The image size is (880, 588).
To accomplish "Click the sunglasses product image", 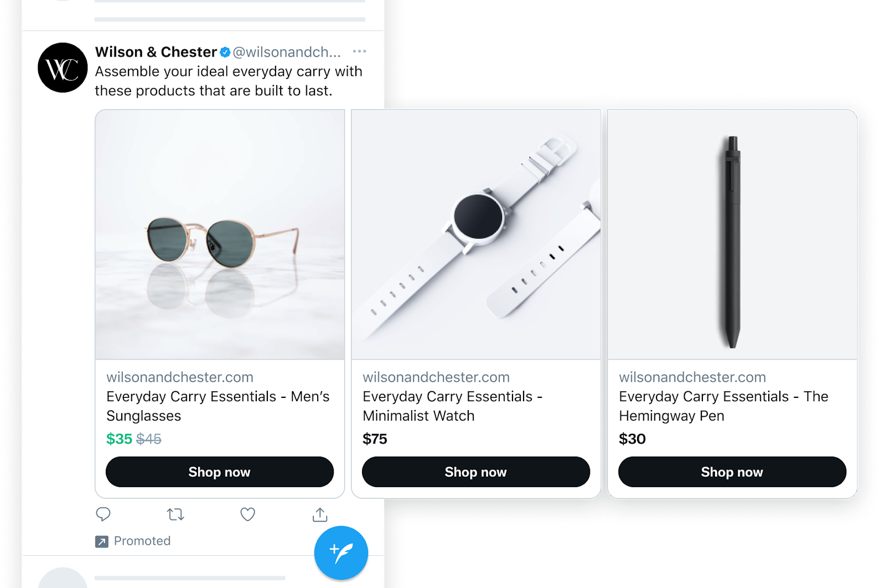I will pos(219,234).
